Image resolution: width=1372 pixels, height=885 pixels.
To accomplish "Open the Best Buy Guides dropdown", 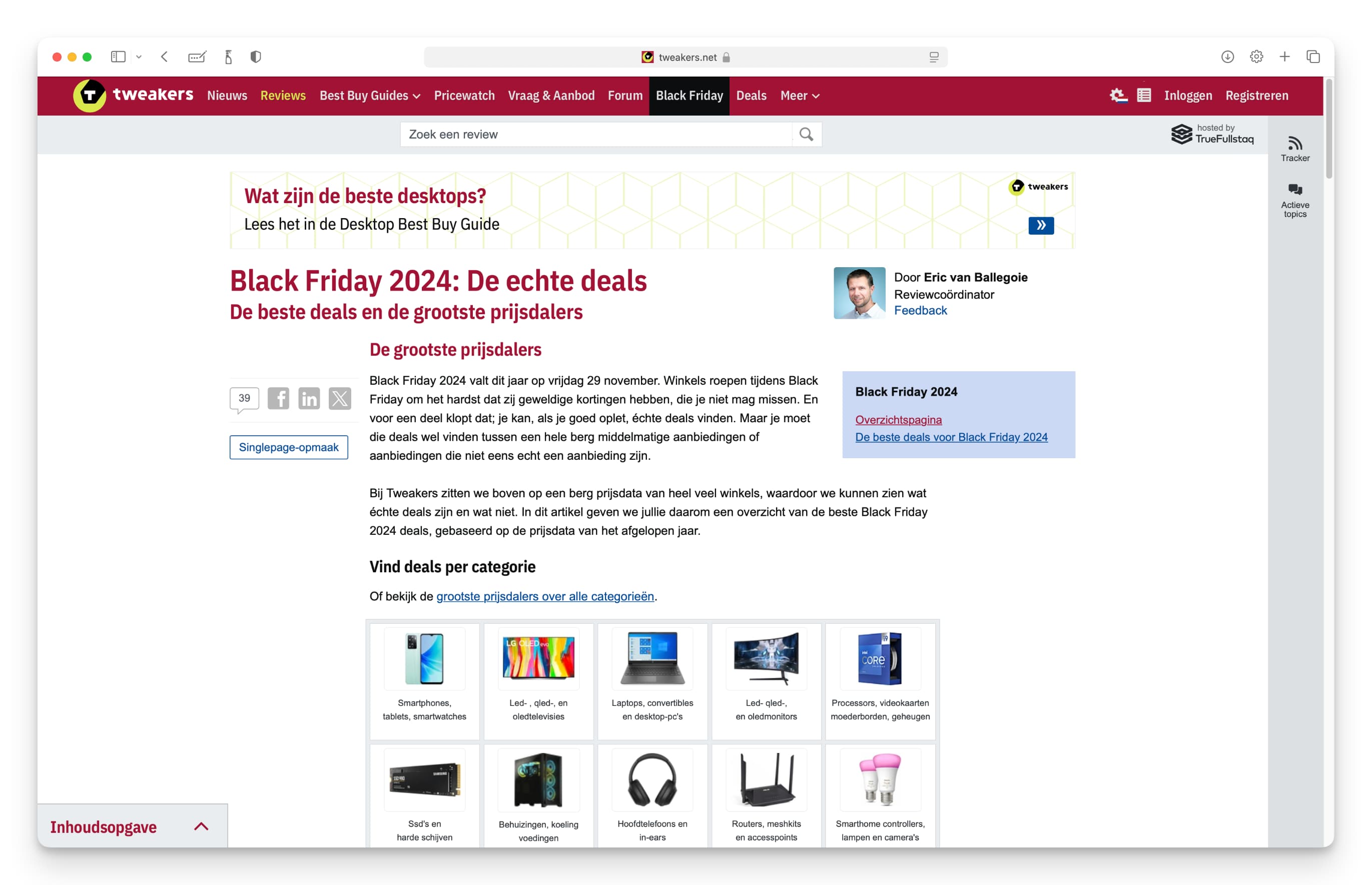I will pyautogui.click(x=370, y=96).
